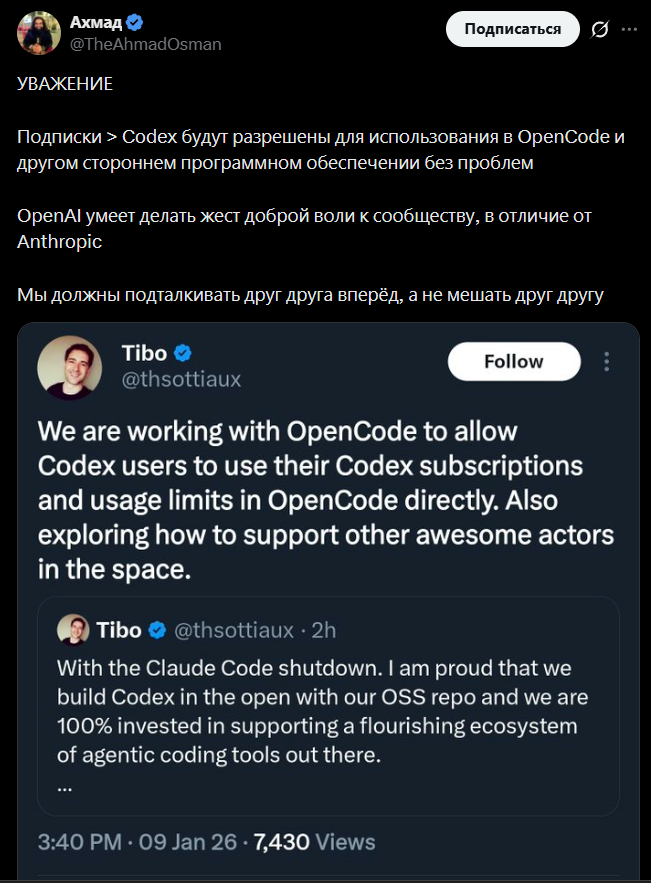
Task: Click Tibo's large profile photo
Action: point(70,366)
